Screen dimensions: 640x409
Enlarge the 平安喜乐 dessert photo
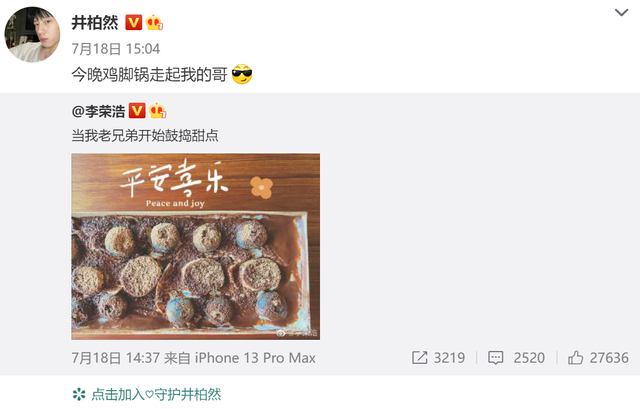point(196,247)
